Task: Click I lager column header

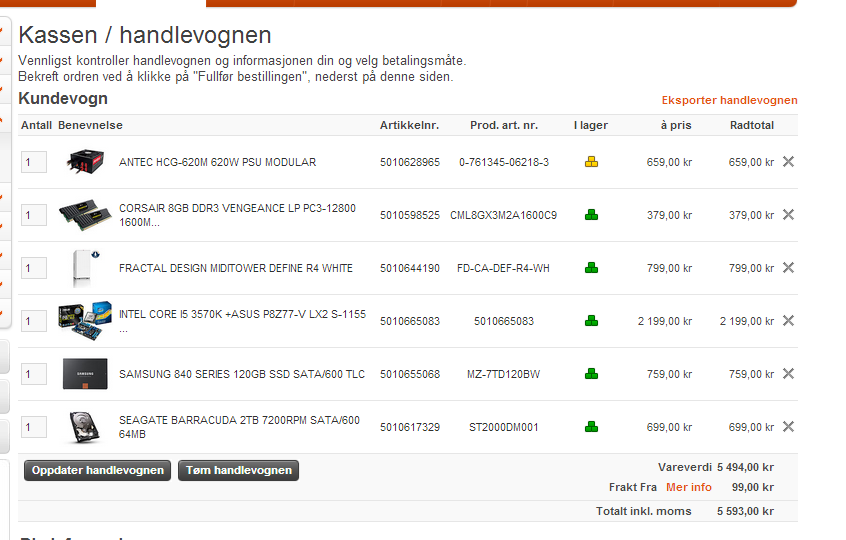Action: click(591, 125)
